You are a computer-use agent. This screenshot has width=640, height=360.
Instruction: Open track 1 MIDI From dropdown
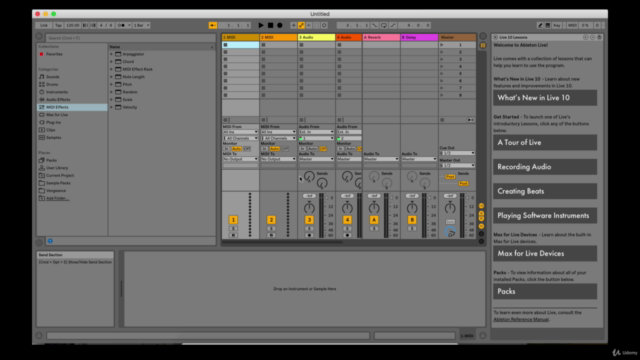[240, 132]
